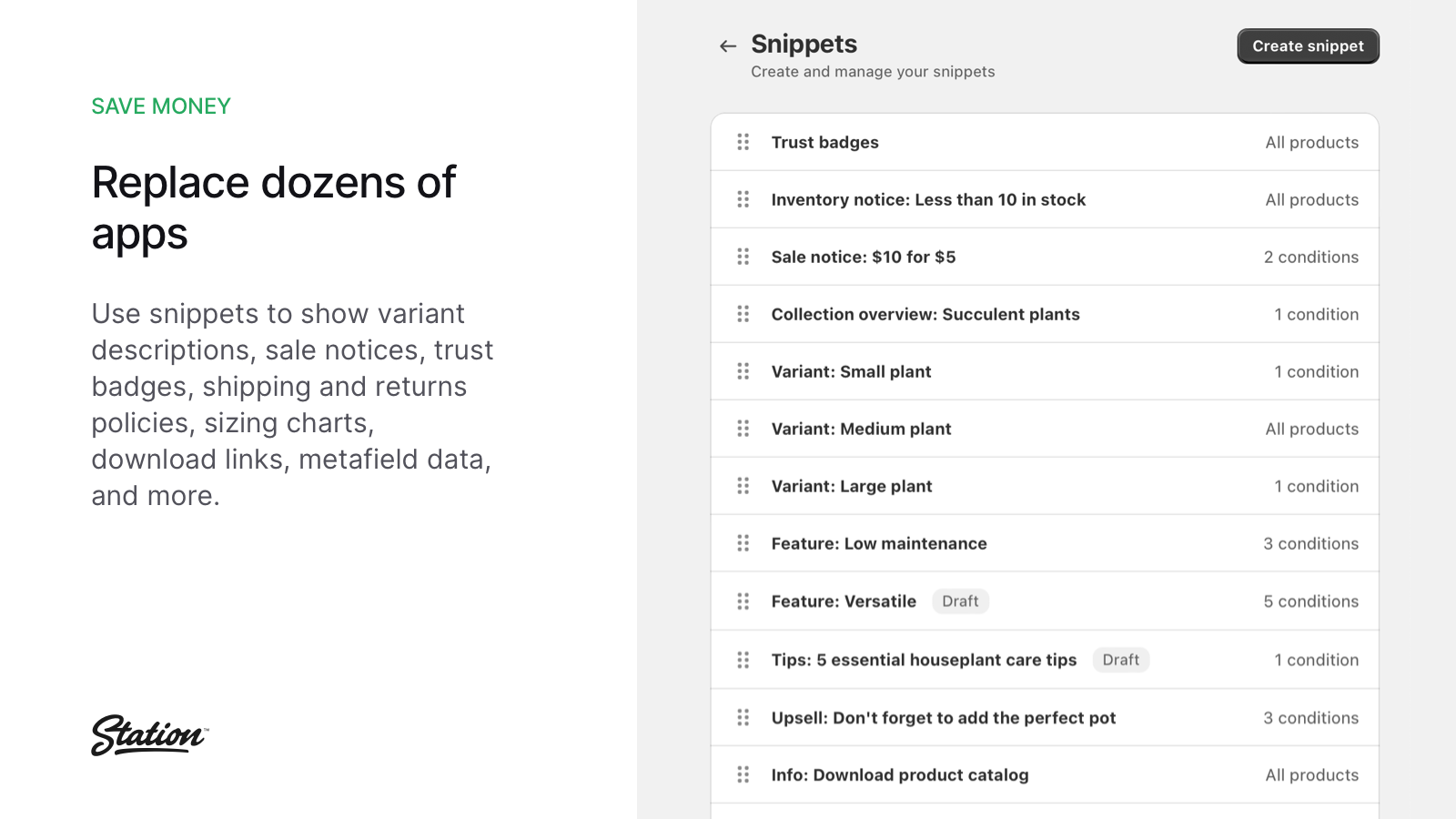Click the back arrow beside Snippets
The width and height of the screenshot is (1456, 819).
pos(726,45)
